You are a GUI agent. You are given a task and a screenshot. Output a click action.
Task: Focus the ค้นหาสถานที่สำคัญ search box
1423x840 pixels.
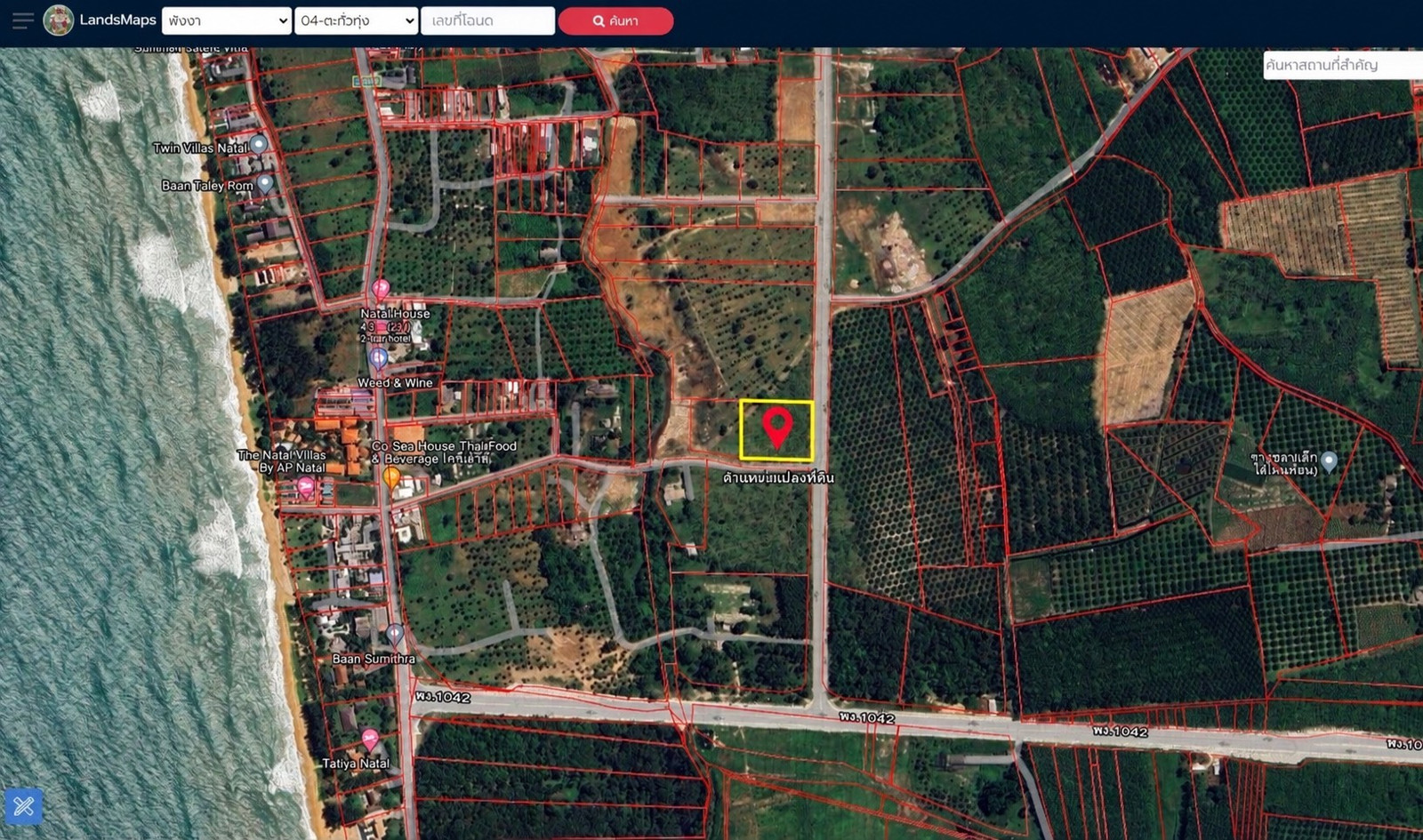click(x=1343, y=65)
